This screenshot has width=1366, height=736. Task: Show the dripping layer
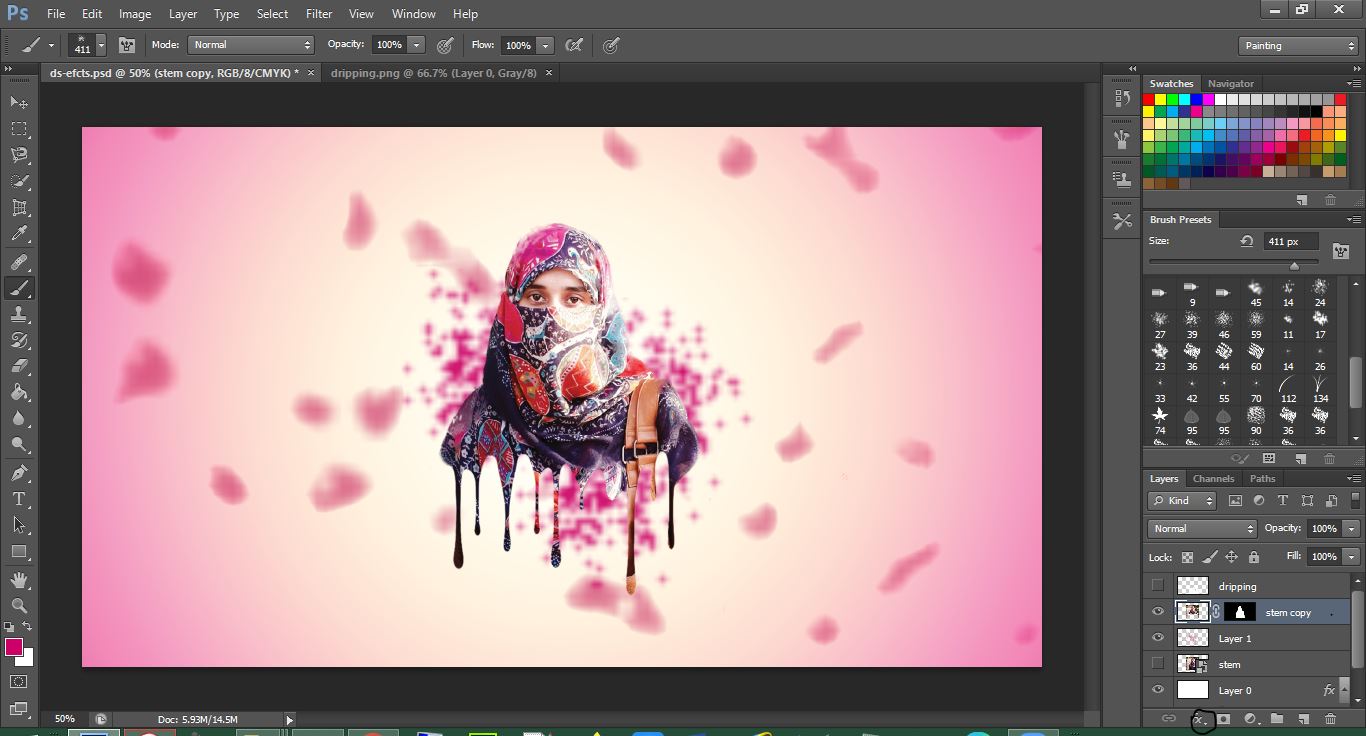(x=1158, y=586)
